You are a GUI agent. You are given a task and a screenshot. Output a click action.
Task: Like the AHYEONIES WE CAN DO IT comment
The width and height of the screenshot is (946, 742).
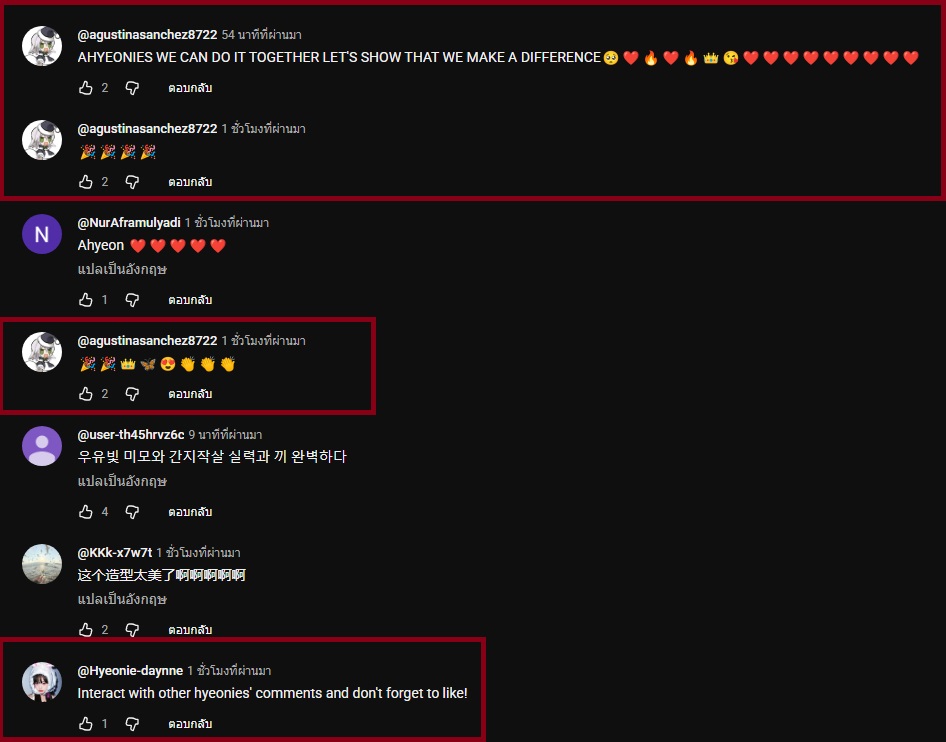(86, 88)
